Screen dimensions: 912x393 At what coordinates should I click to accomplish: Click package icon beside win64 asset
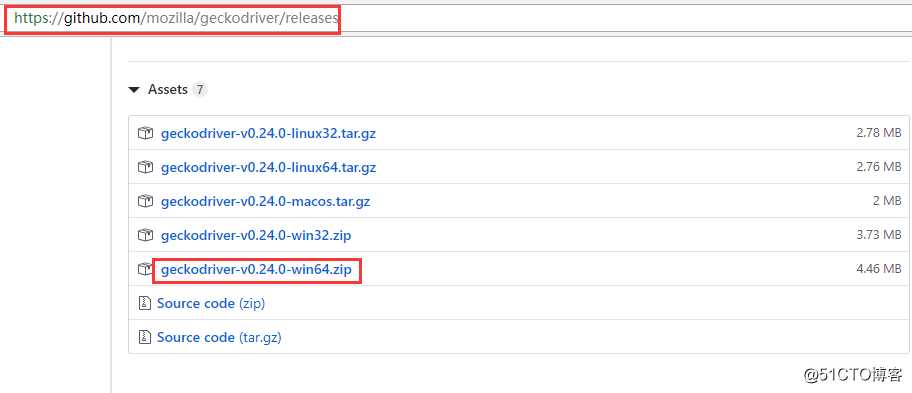145,270
